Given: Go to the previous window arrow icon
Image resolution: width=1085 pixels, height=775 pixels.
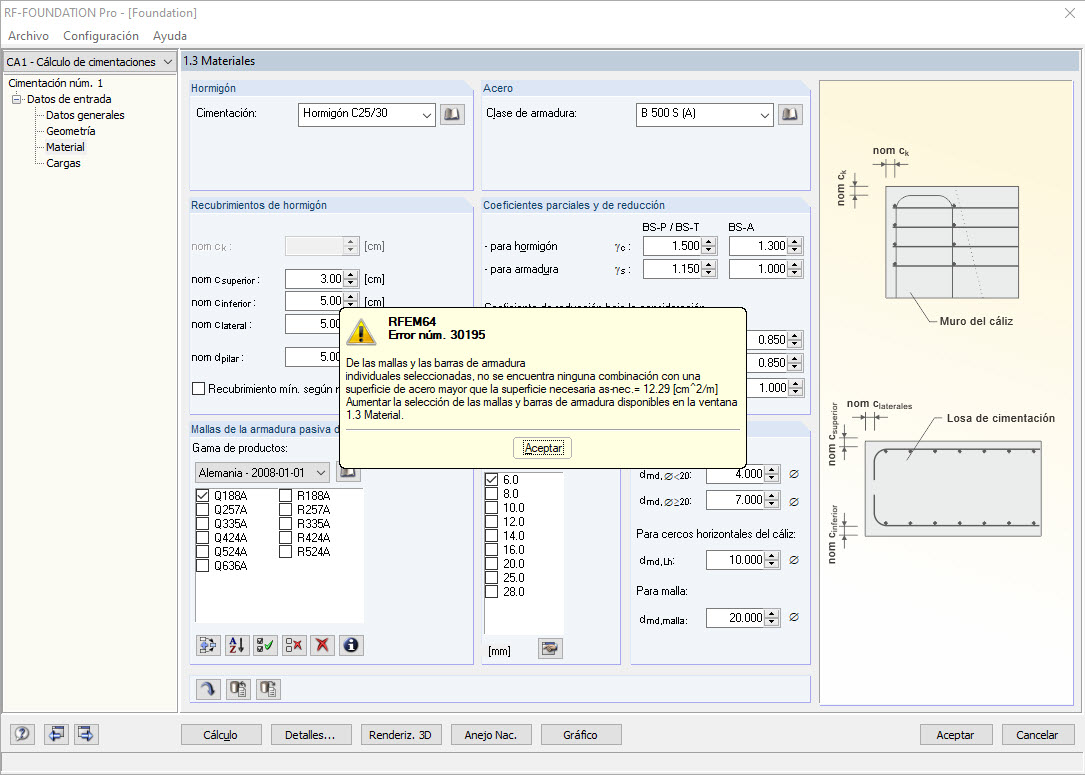Looking at the screenshot, I should [x=56, y=734].
